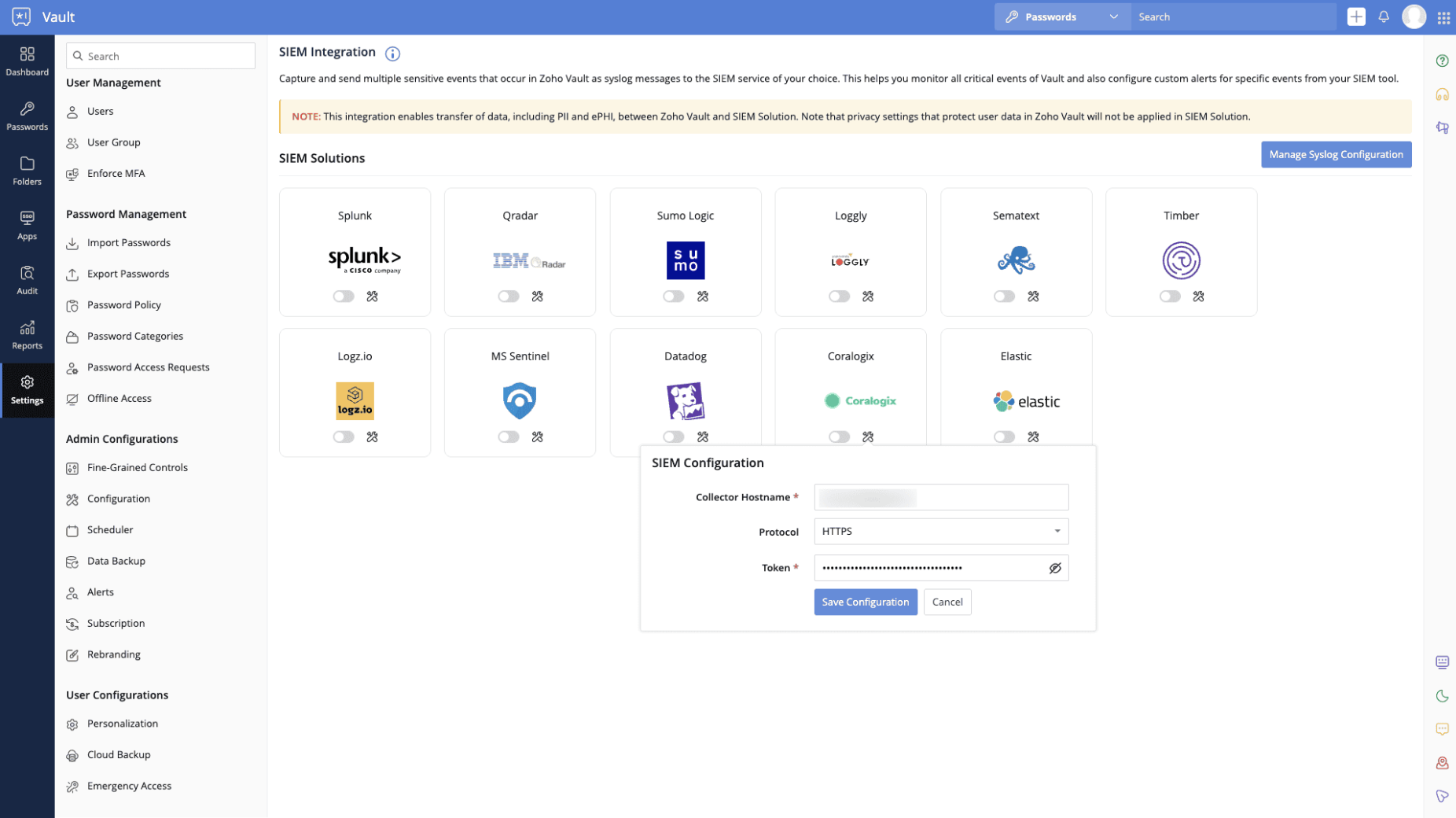
Task: Click the help question mark icon
Action: [x=1442, y=61]
